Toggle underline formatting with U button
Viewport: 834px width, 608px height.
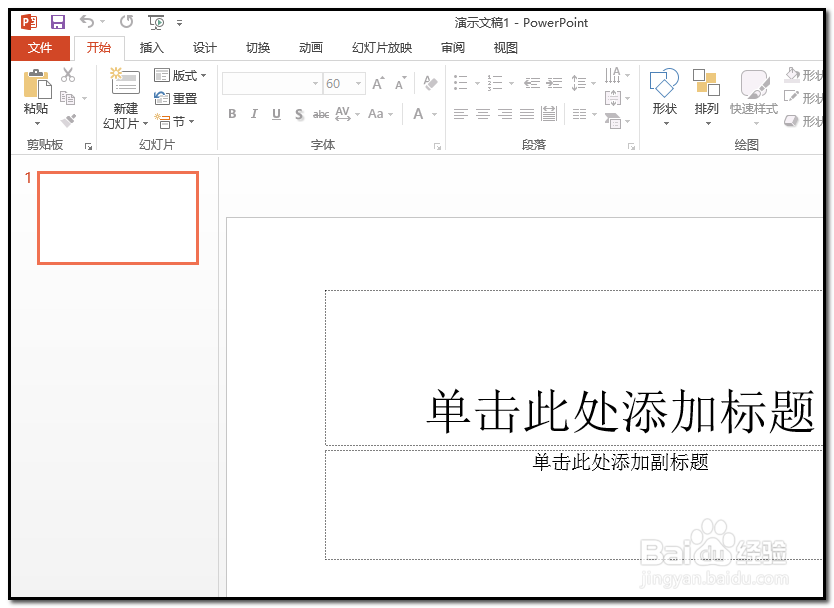coord(276,114)
